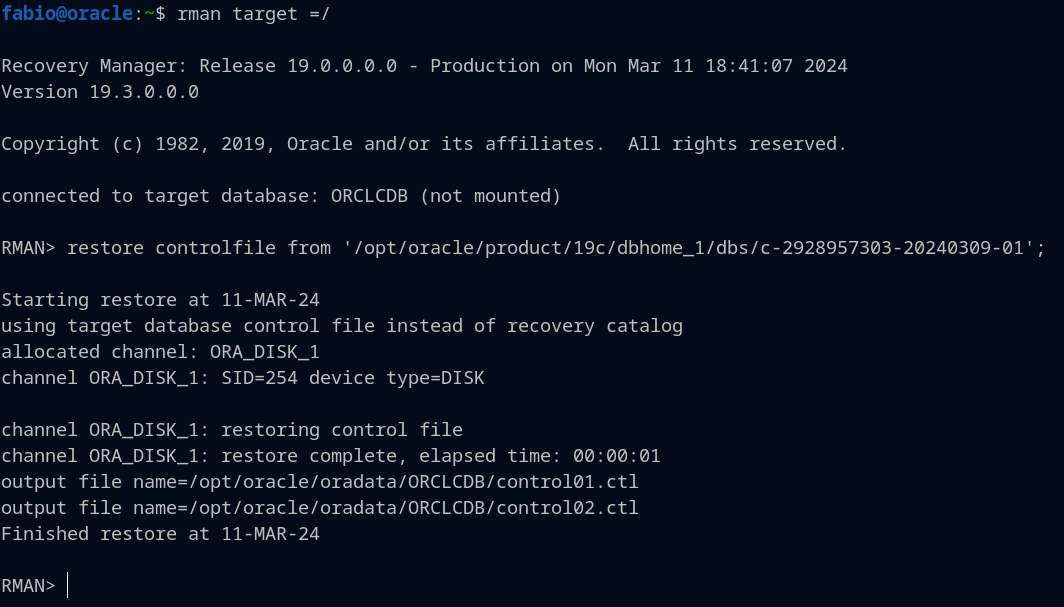This screenshot has height=607, width=1064.
Task: Click the 'fabio@oracle' shell prompt text
Action: pos(66,14)
